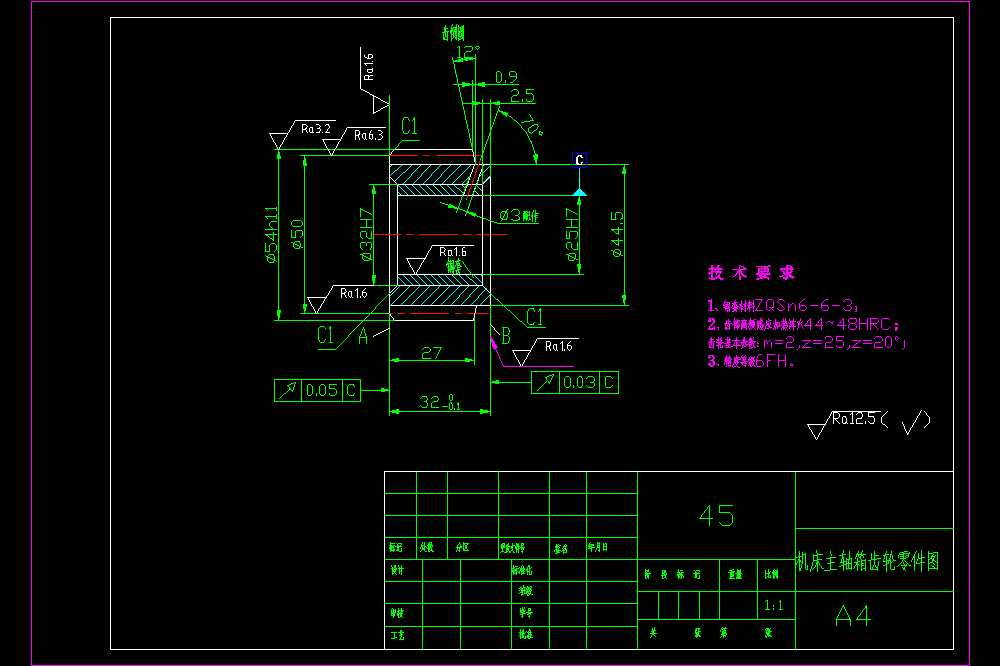Click the 技术要求 heading
Image resolution: width=1000 pixels, height=666 pixels.
pos(751,273)
